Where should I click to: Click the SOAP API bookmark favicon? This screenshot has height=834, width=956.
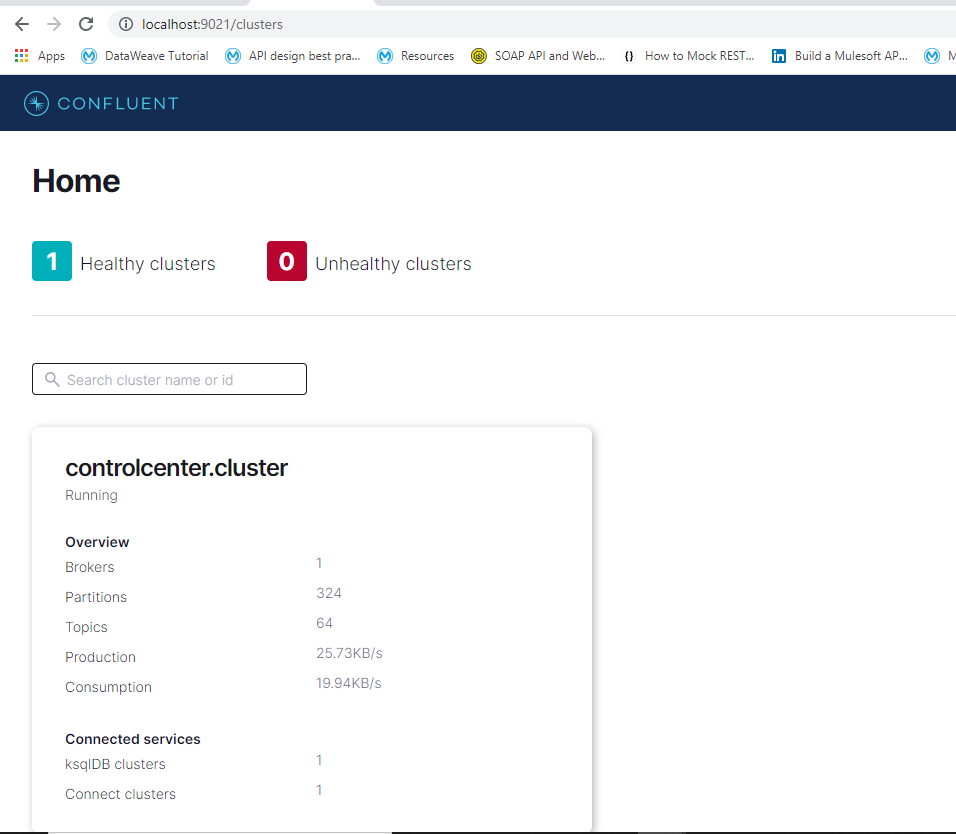click(x=479, y=56)
